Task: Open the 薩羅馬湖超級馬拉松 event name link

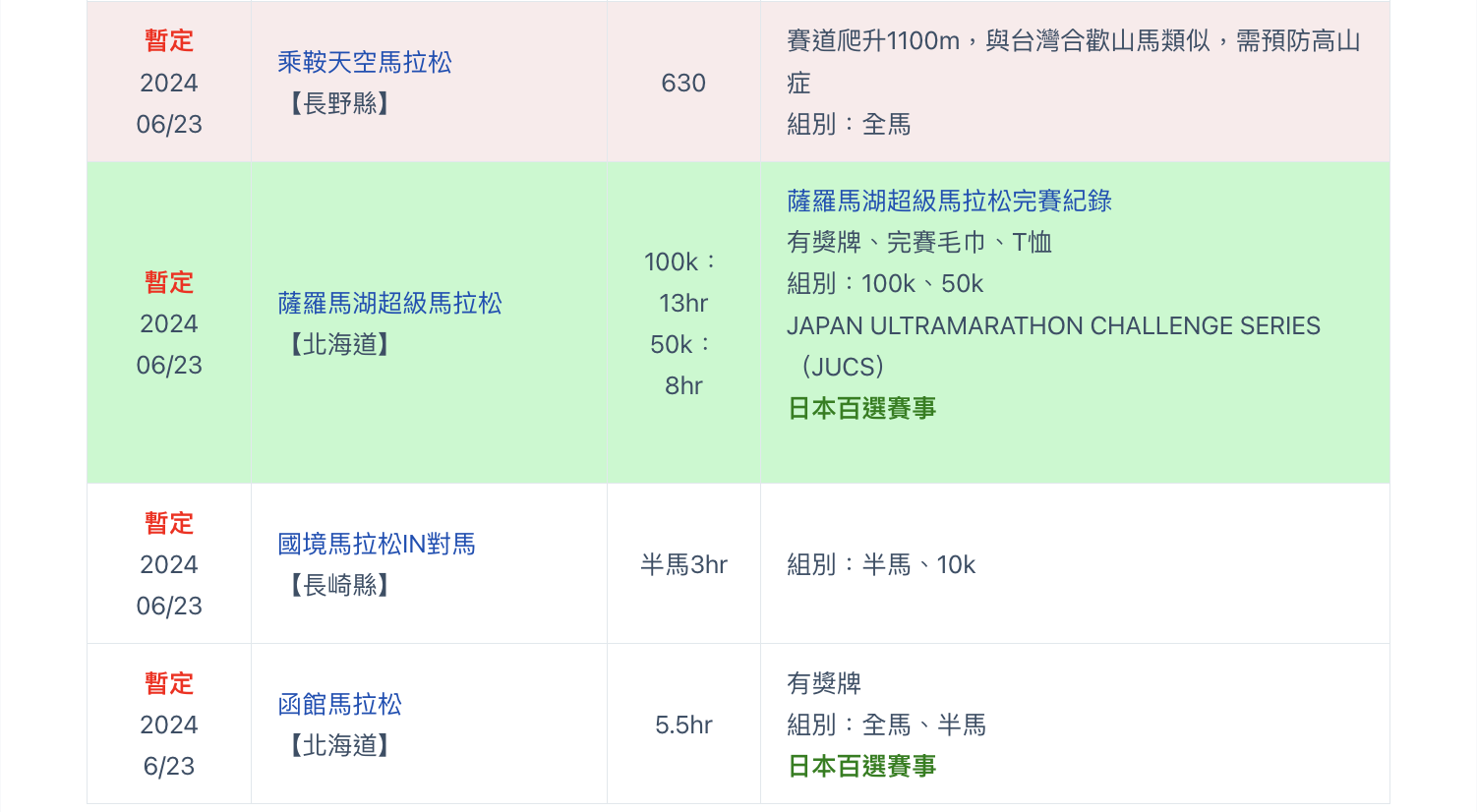Action: pyautogui.click(x=389, y=303)
